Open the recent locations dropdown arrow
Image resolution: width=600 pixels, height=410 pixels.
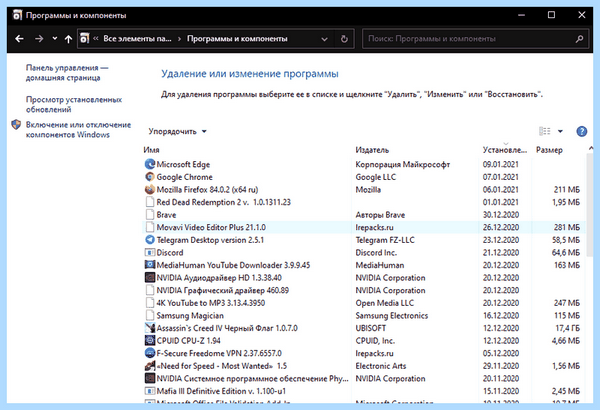click(x=55, y=38)
